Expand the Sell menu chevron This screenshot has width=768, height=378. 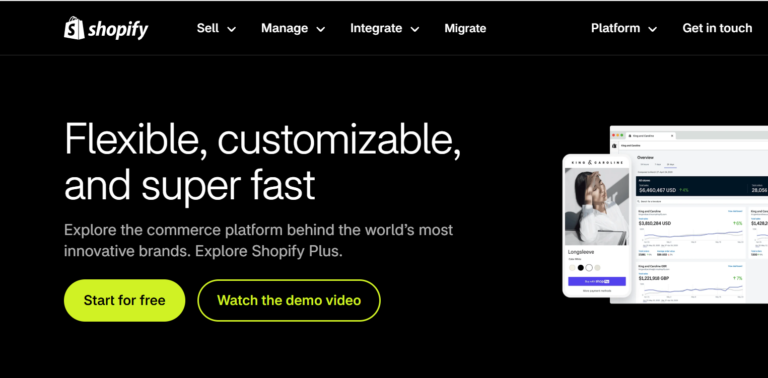coord(232,29)
